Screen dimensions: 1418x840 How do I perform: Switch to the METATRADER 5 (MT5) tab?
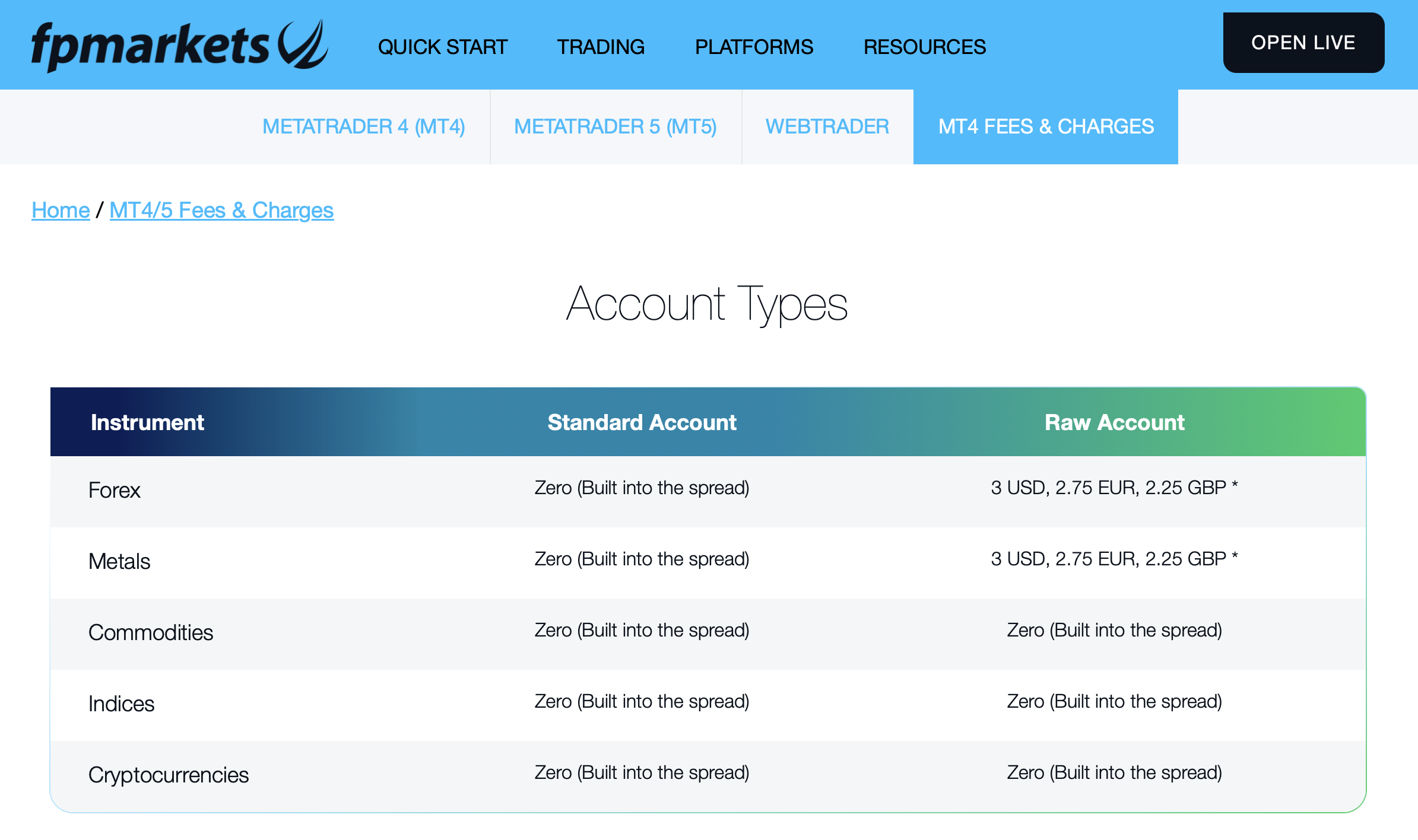[x=616, y=126]
